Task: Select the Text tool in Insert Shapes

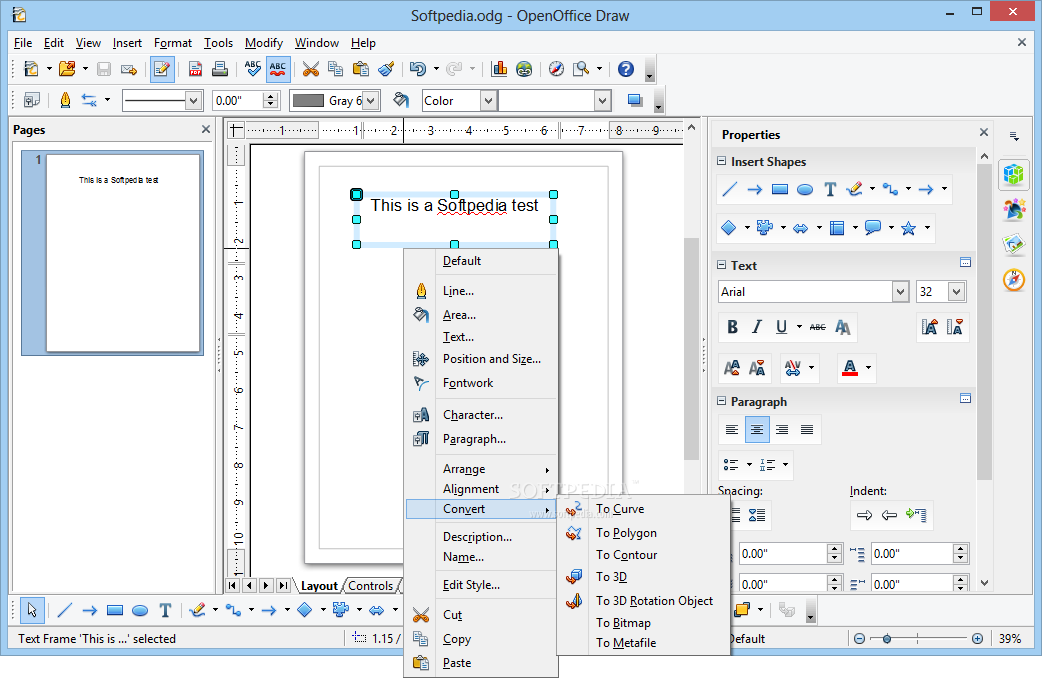Action: [x=830, y=189]
